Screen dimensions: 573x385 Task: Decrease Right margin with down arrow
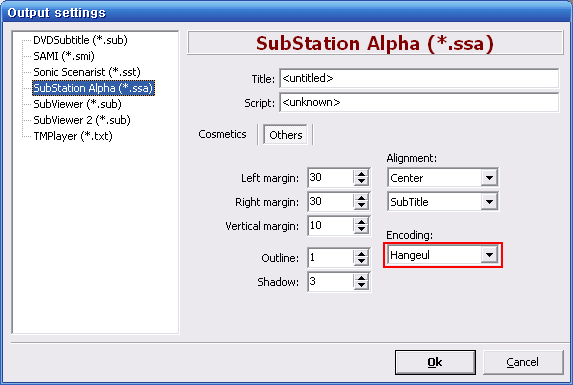click(361, 206)
